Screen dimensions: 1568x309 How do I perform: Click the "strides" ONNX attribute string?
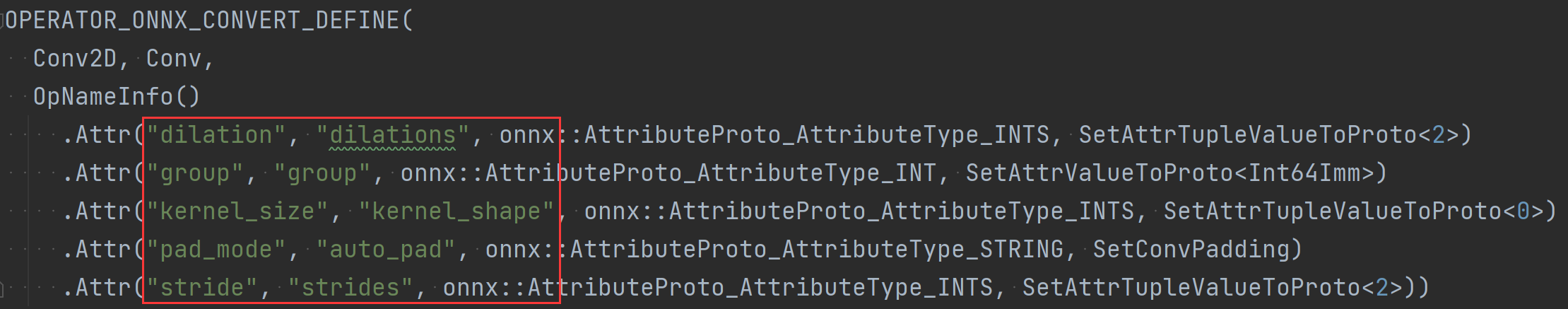pos(350,288)
